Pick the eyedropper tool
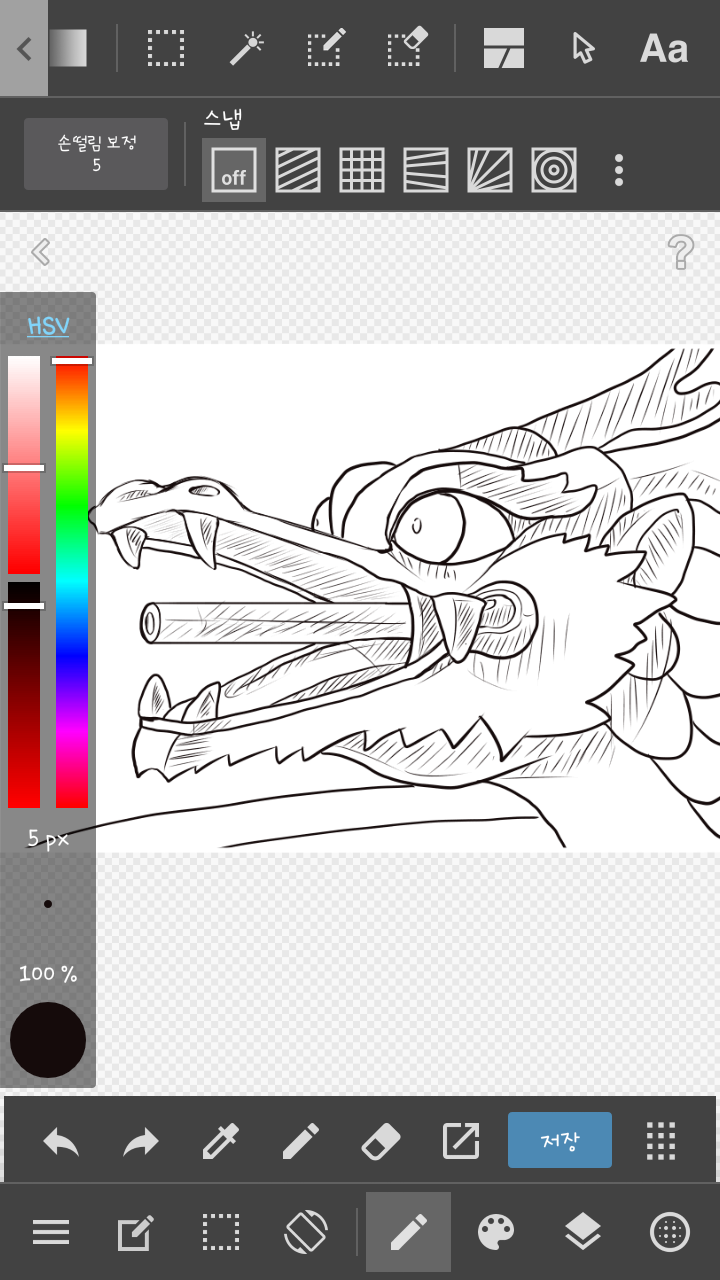Viewport: 720px width, 1280px height. tap(221, 1141)
